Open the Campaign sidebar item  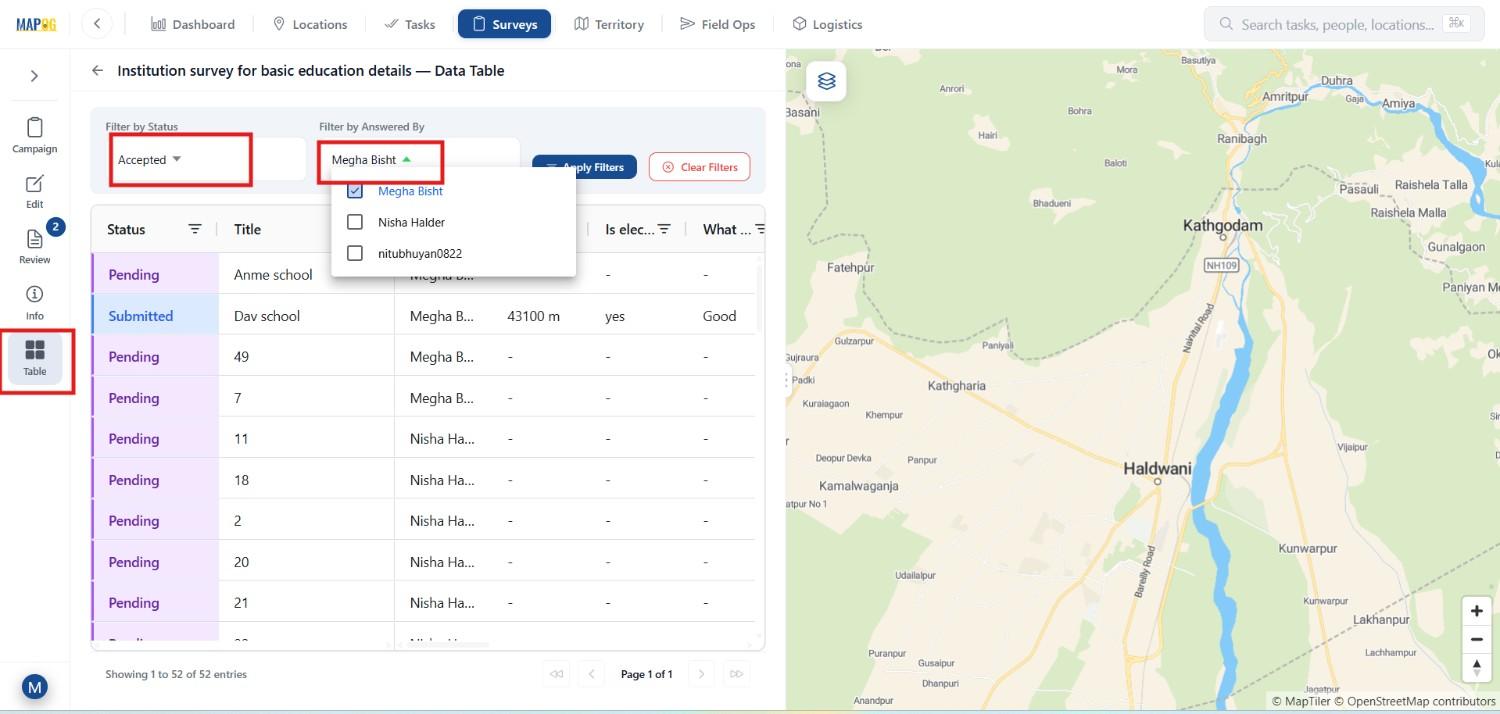pyautogui.click(x=35, y=136)
